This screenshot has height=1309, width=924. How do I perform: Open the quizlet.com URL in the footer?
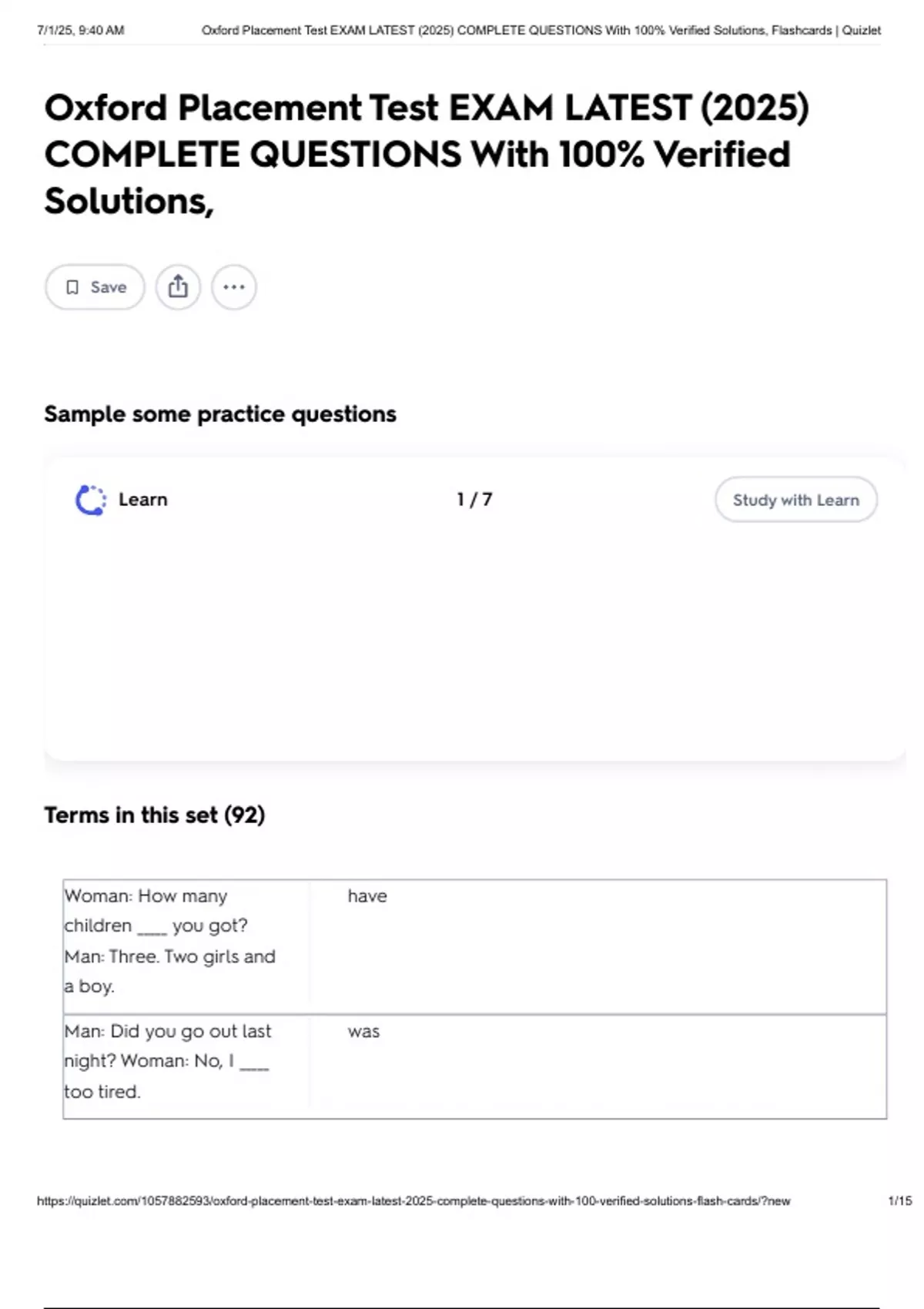413,1201
